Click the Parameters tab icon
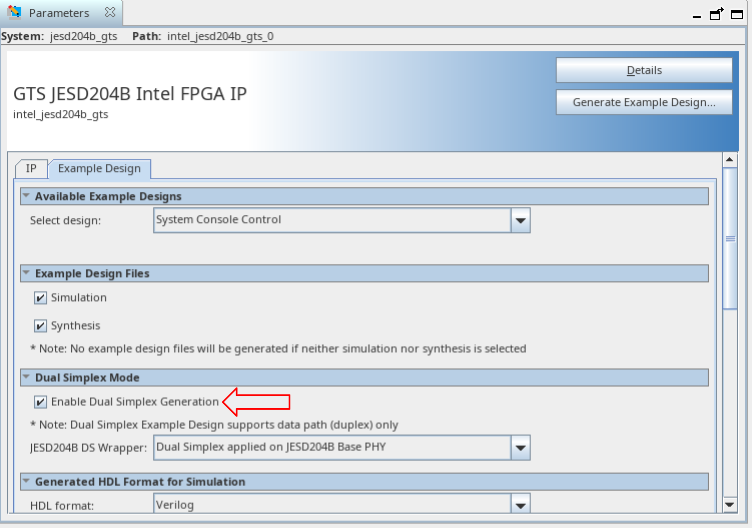Image resolution: width=754 pixels, height=528 pixels. [14, 12]
